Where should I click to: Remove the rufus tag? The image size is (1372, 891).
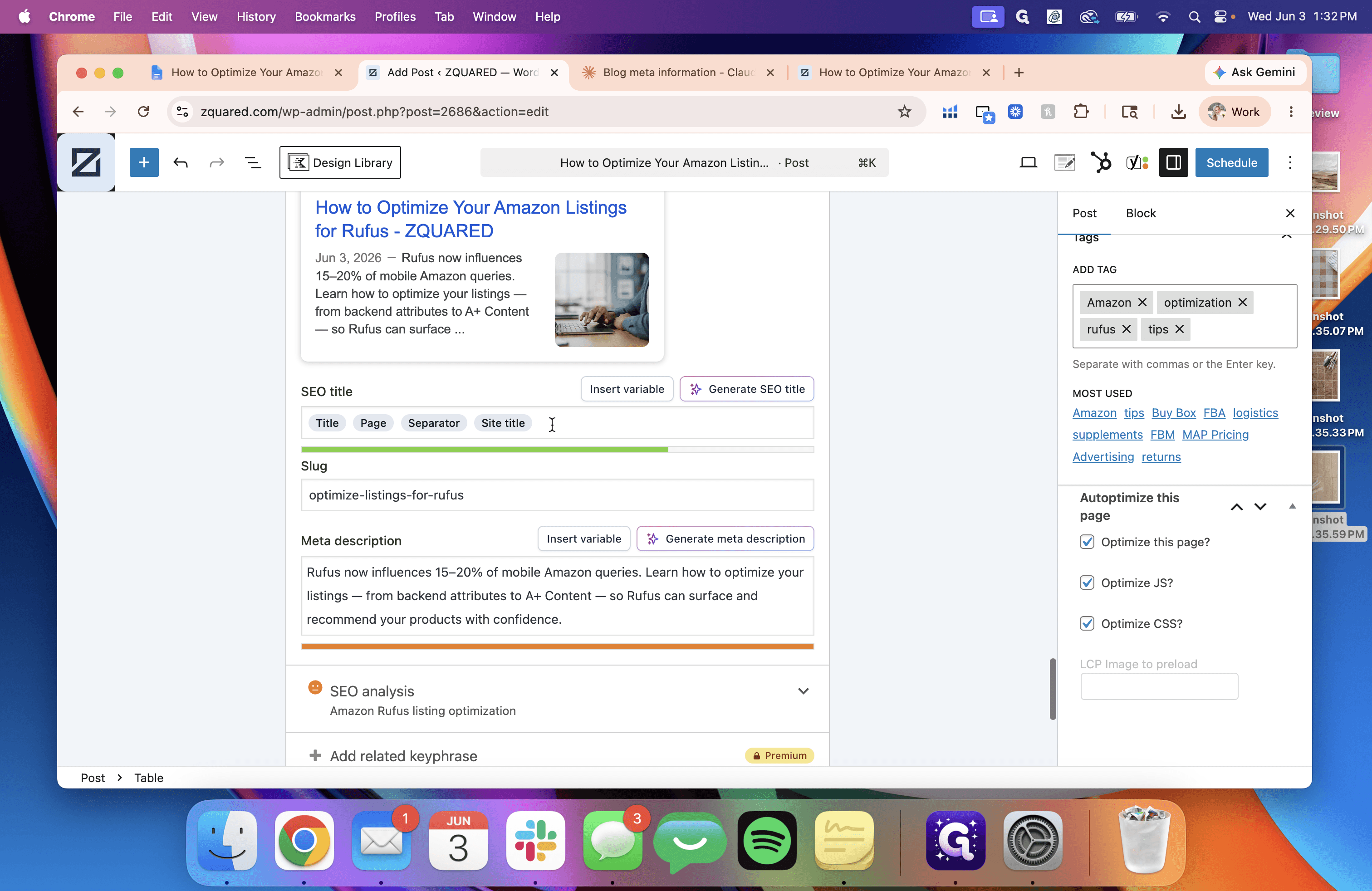[x=1126, y=329]
